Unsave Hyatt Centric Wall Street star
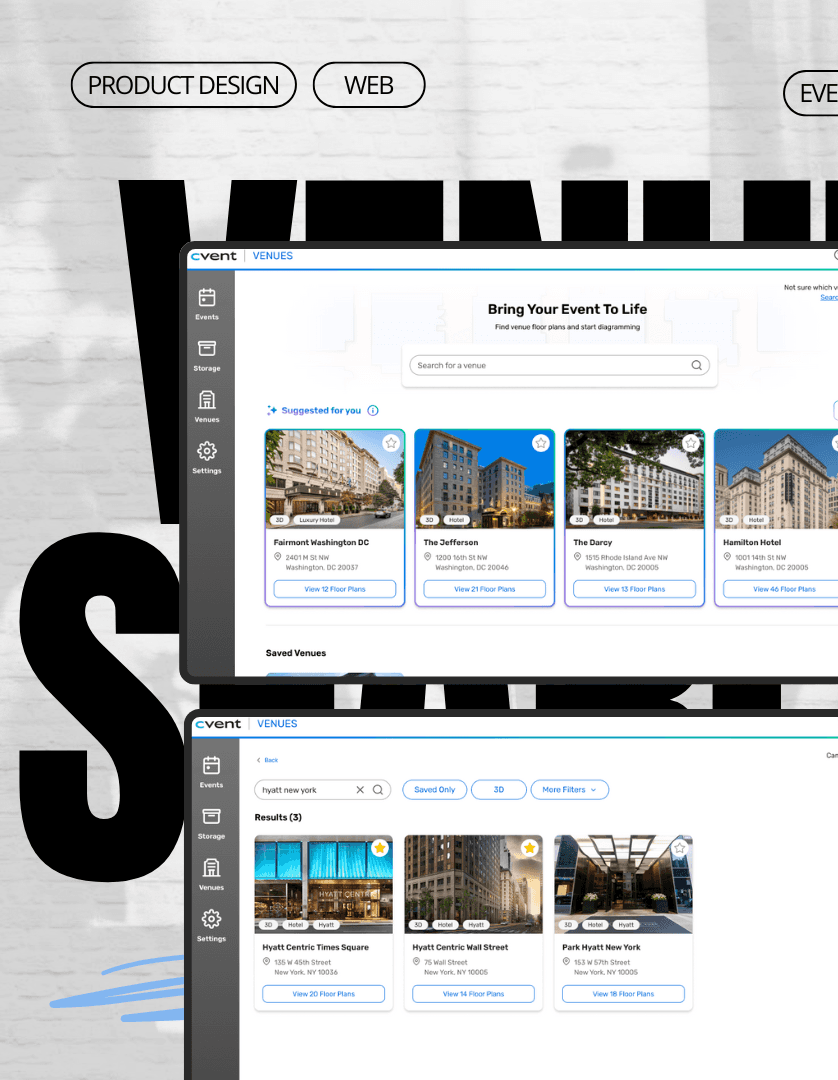Screen dimensions: 838x1080 click(530, 848)
